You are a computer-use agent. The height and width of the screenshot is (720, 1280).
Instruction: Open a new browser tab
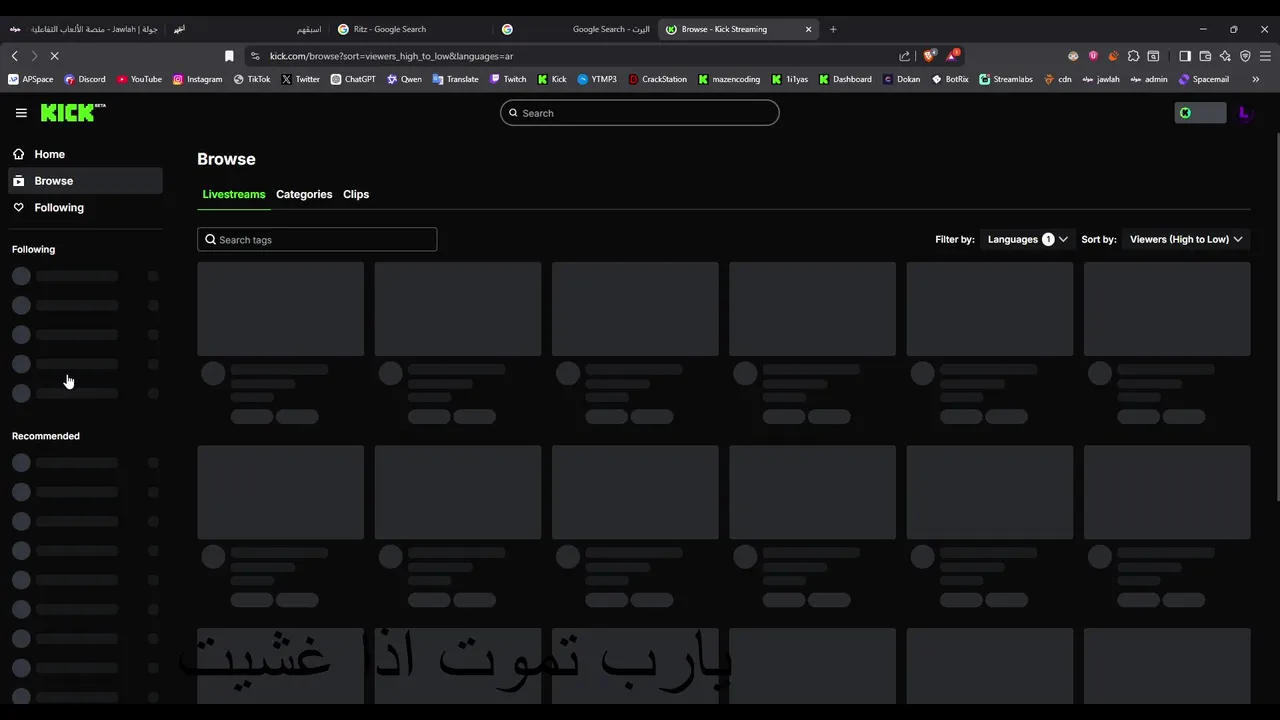point(833,29)
